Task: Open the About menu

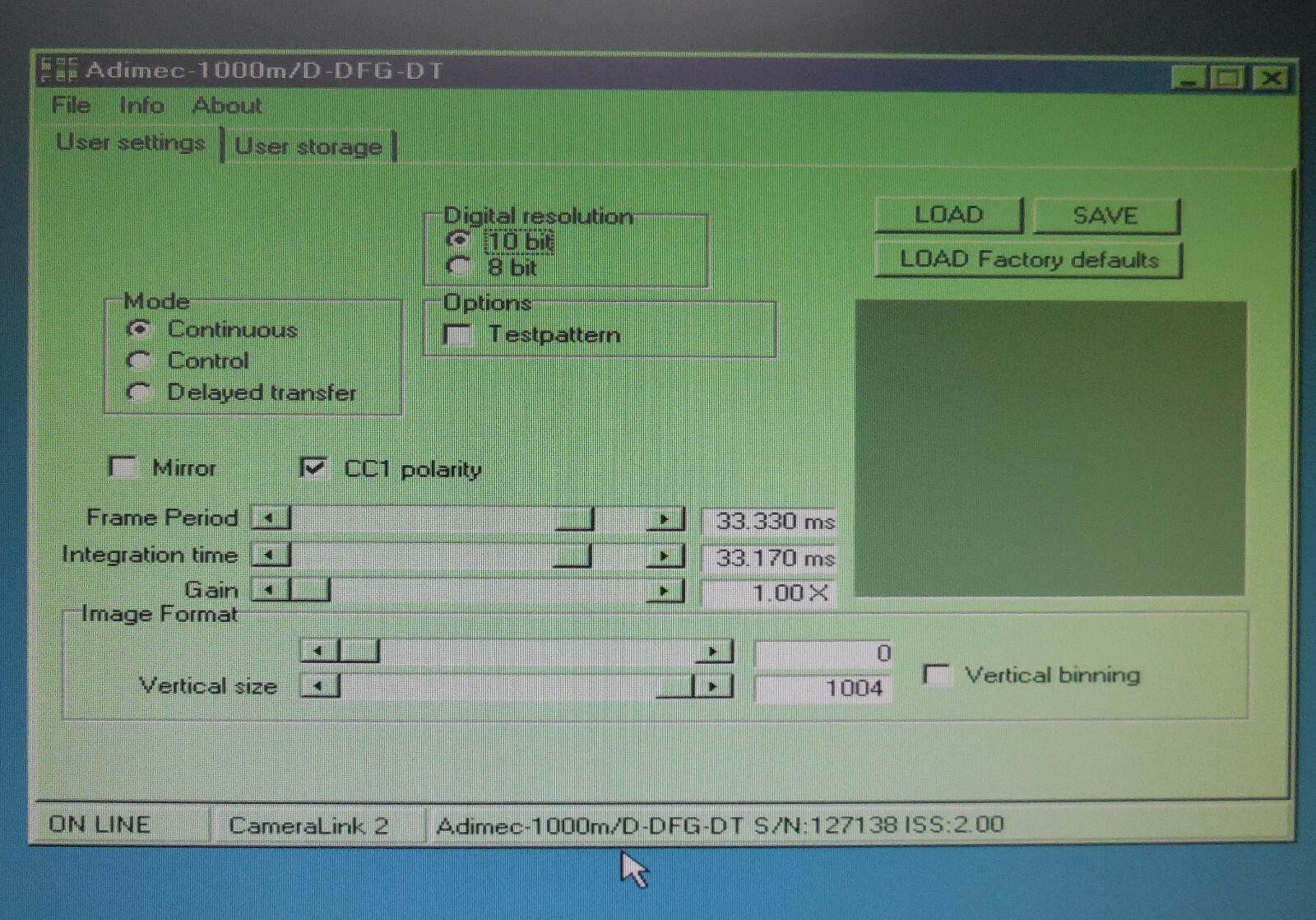Action: pyautogui.click(x=227, y=105)
